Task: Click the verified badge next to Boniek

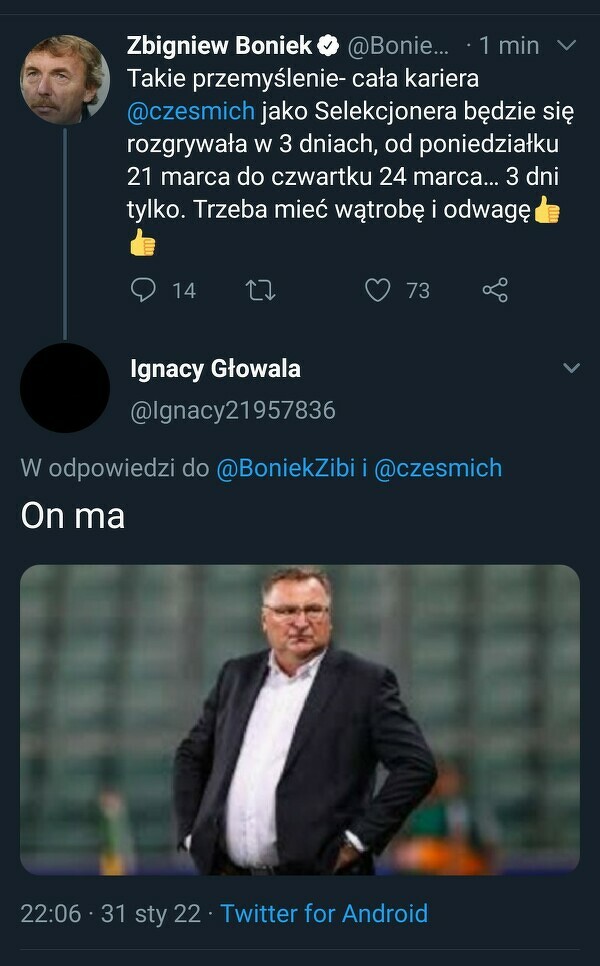Action: pos(328,45)
